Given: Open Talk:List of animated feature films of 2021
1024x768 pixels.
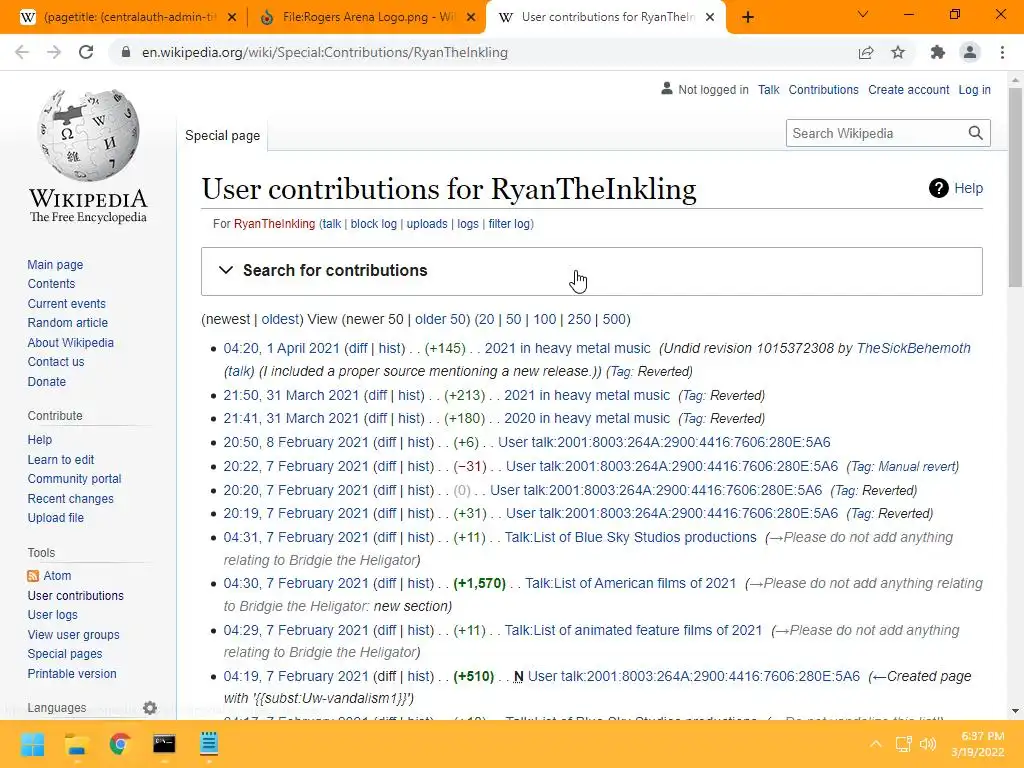Looking at the screenshot, I should pos(633,631).
